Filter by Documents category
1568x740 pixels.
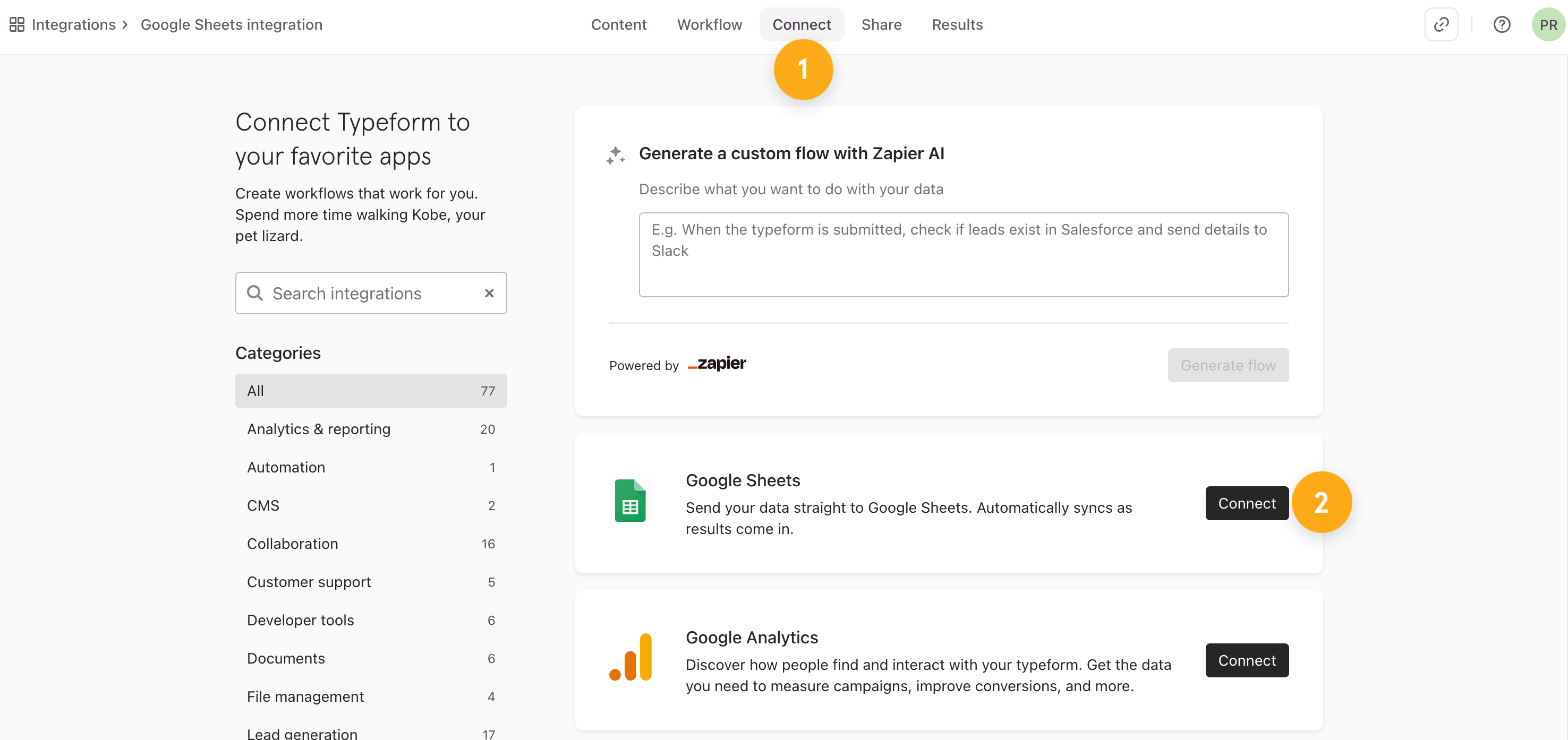click(371, 658)
